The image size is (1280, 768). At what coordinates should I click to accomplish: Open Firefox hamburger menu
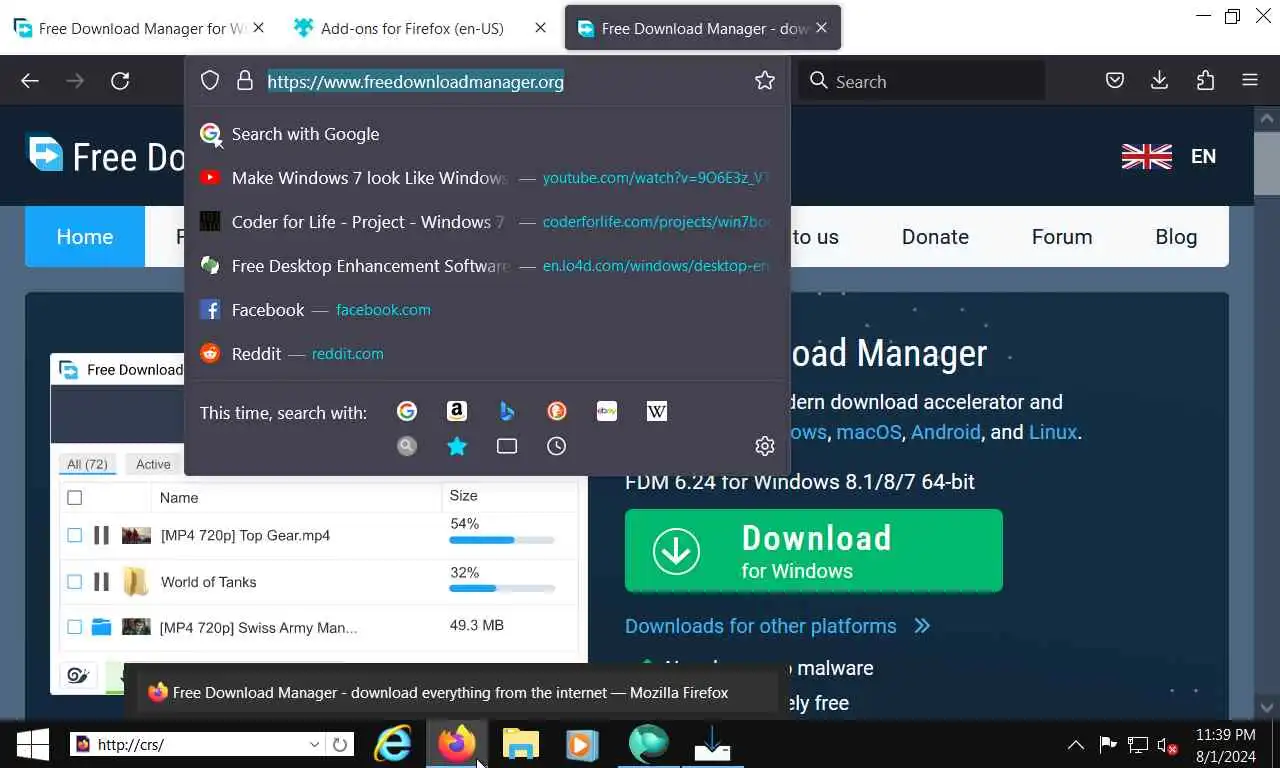(1250, 81)
